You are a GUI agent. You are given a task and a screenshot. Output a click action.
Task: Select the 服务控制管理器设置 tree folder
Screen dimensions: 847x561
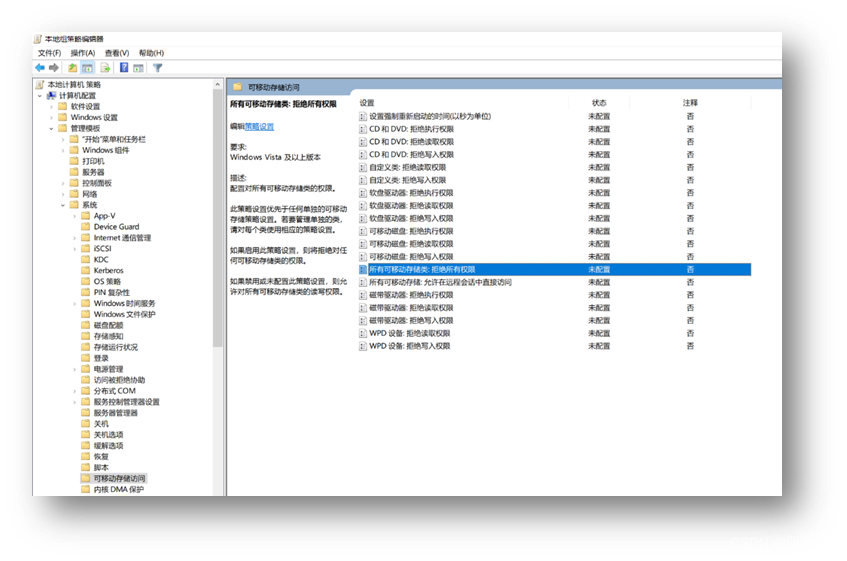(126, 402)
